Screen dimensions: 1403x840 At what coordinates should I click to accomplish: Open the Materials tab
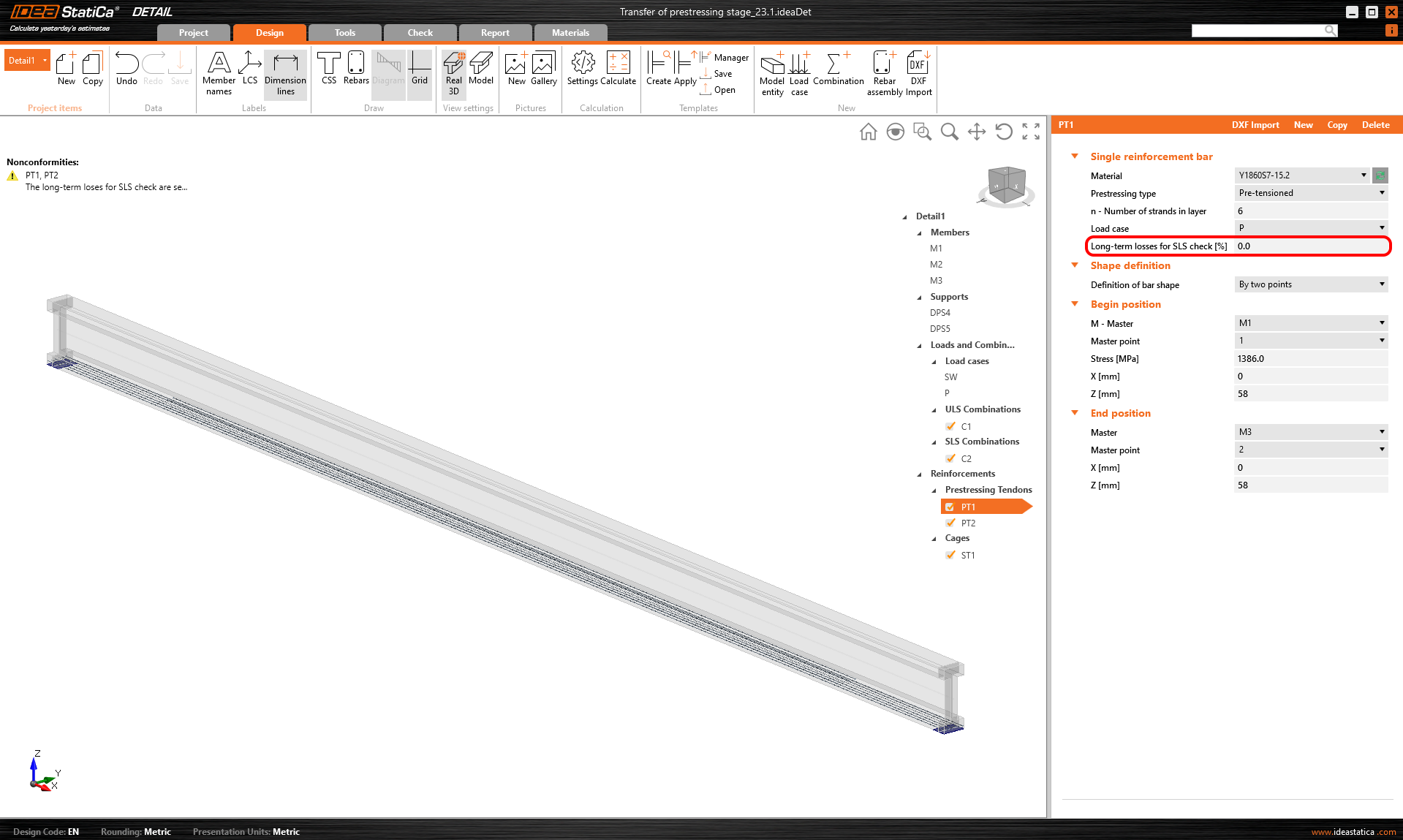tap(570, 32)
